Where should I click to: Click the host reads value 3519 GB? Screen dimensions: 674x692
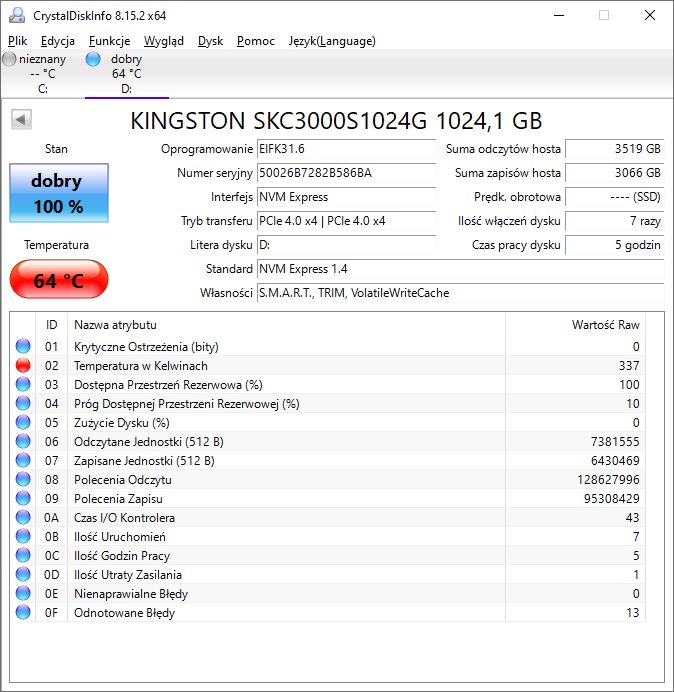[614, 149]
